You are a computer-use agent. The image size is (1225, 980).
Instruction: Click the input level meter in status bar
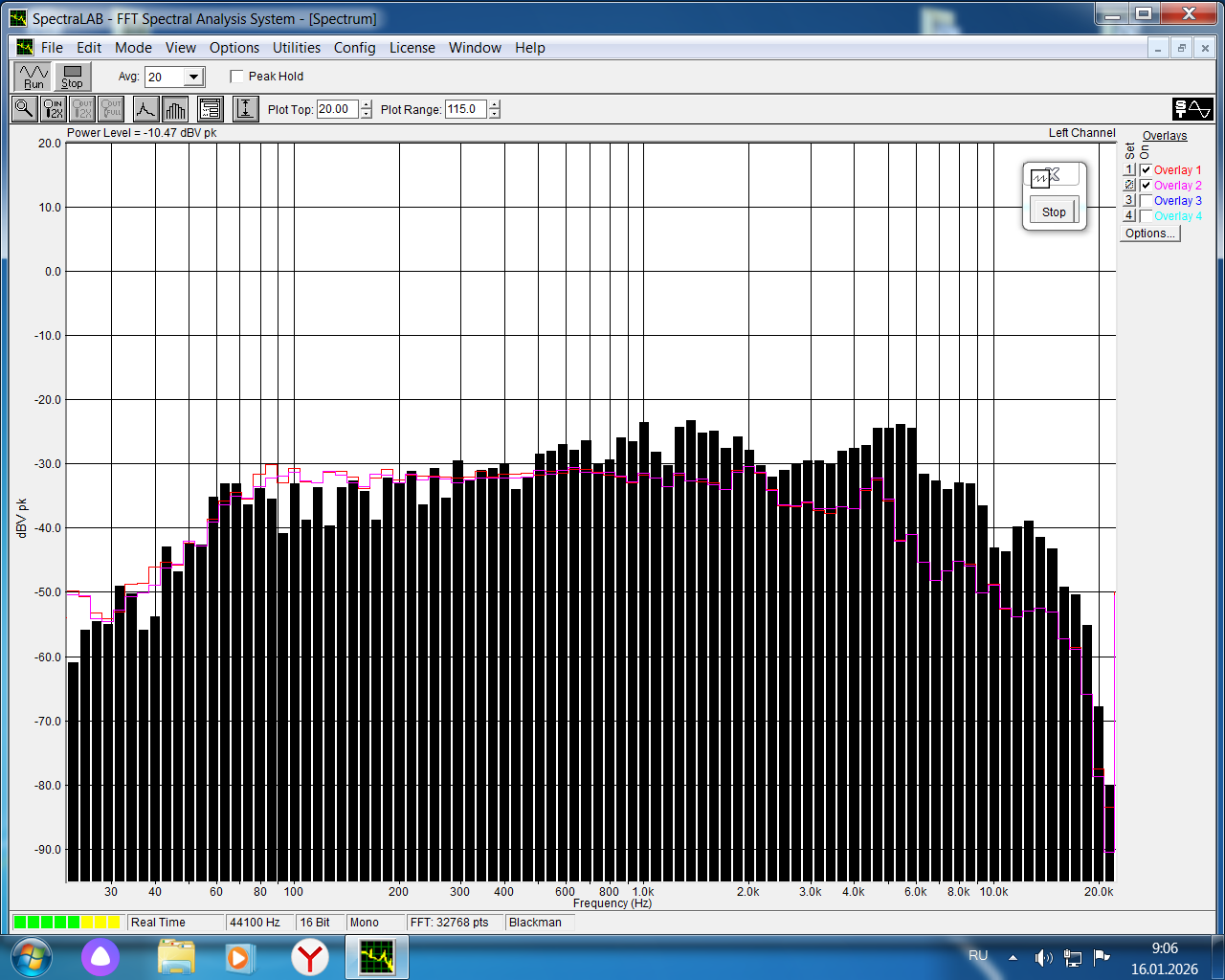[67, 923]
